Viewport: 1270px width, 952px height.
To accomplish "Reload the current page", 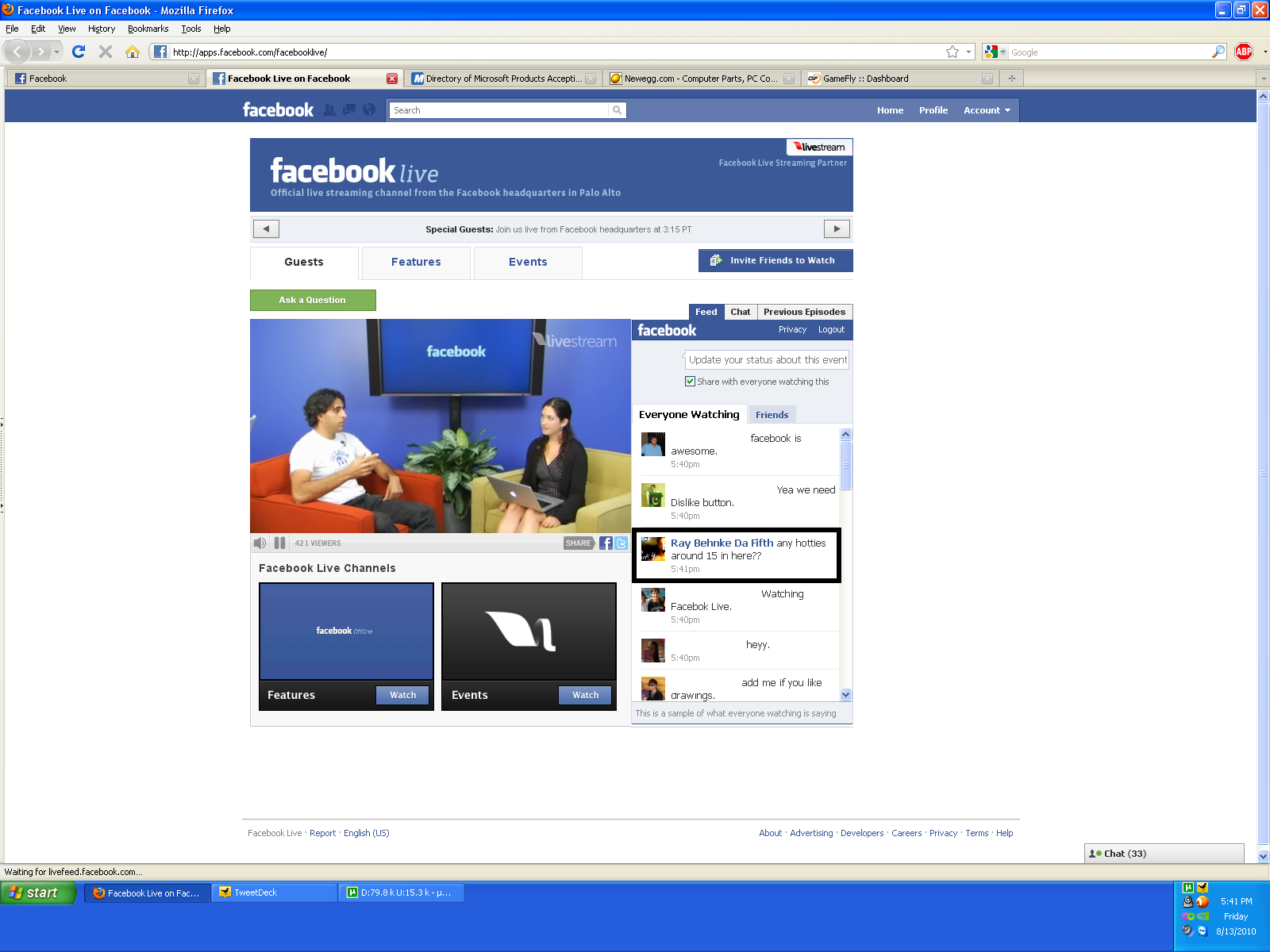I will pos(78,52).
